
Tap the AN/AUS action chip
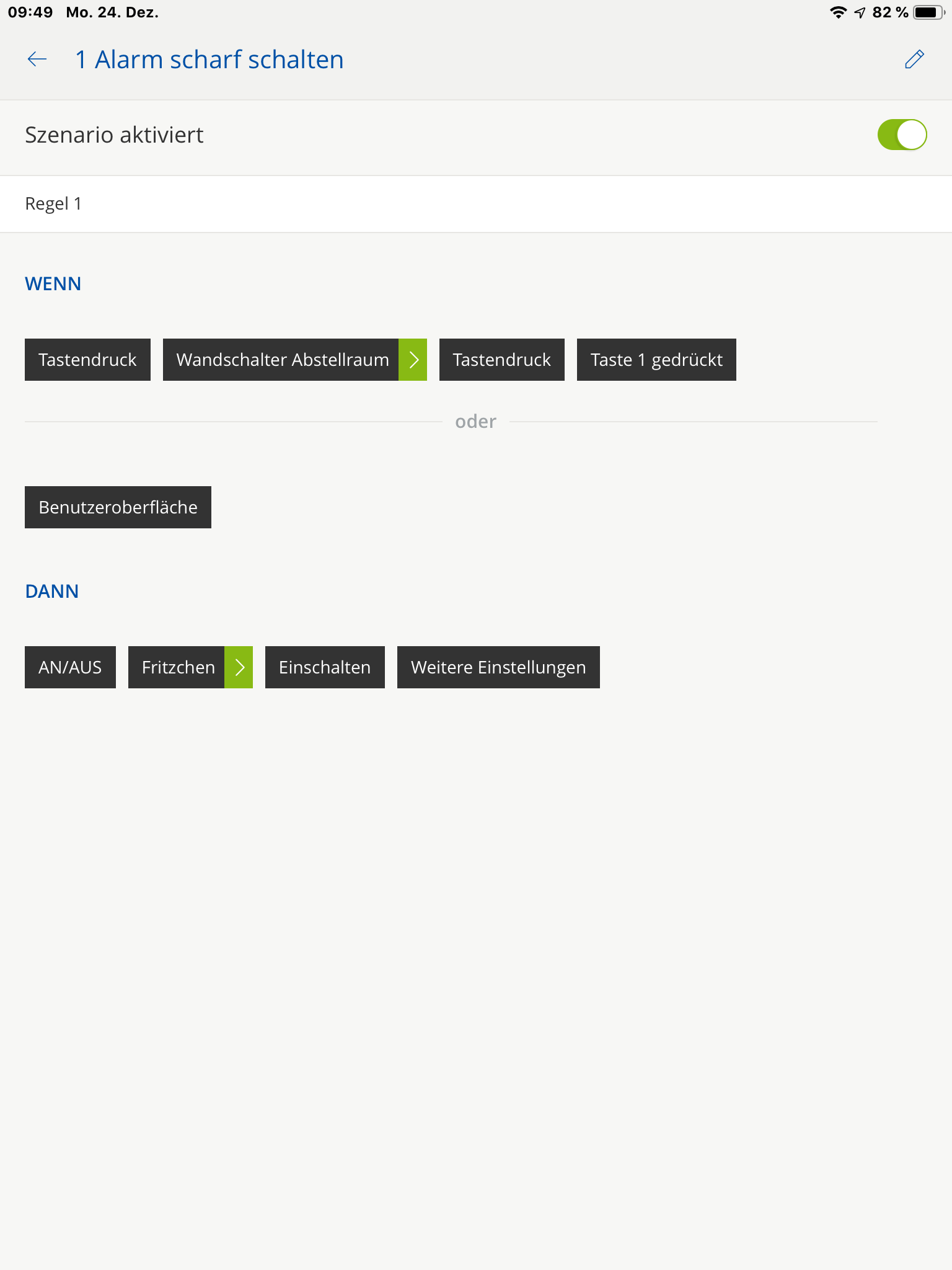point(70,667)
